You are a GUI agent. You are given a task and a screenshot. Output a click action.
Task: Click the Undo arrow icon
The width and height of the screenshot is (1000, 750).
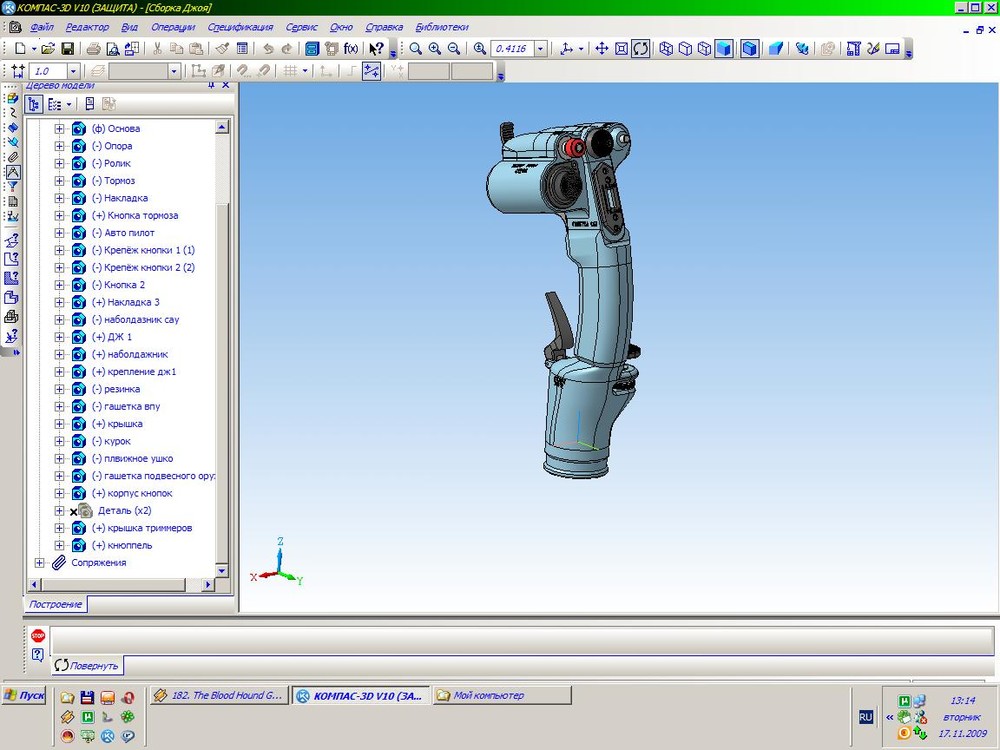(268, 48)
